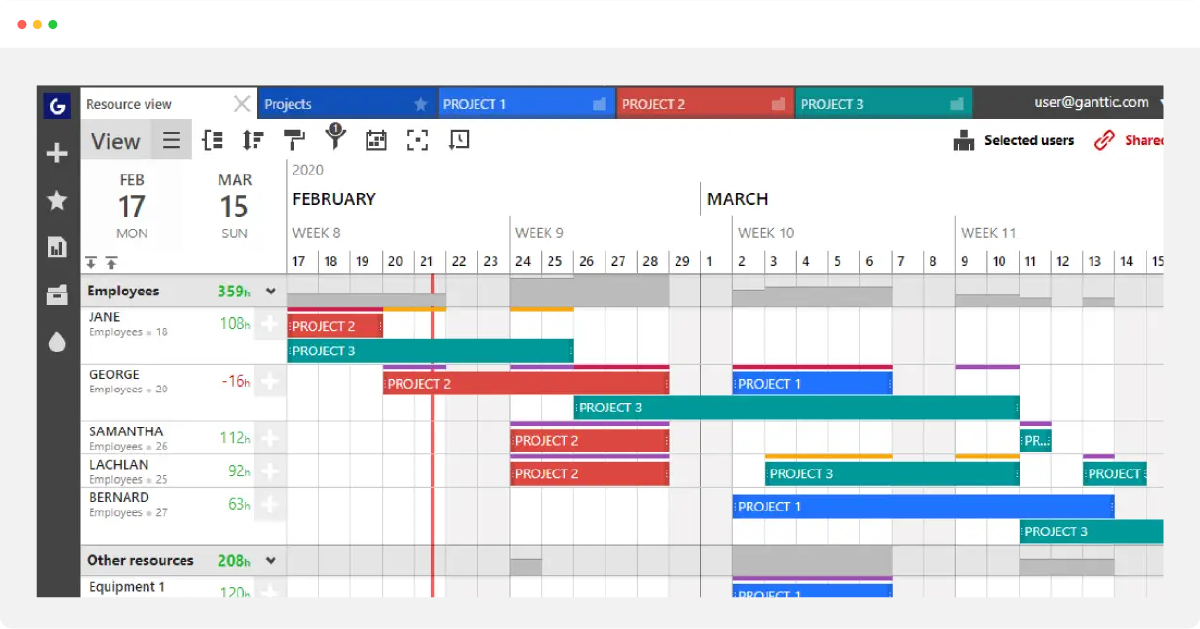This screenshot has height=629, width=1200.
Task: Click the Selected users button
Action: 1014,141
